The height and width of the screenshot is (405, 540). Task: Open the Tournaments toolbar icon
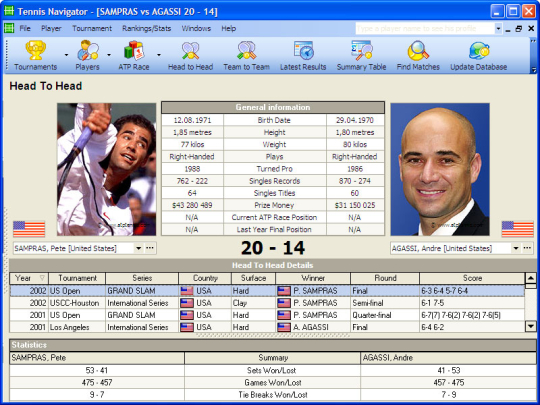point(35,55)
